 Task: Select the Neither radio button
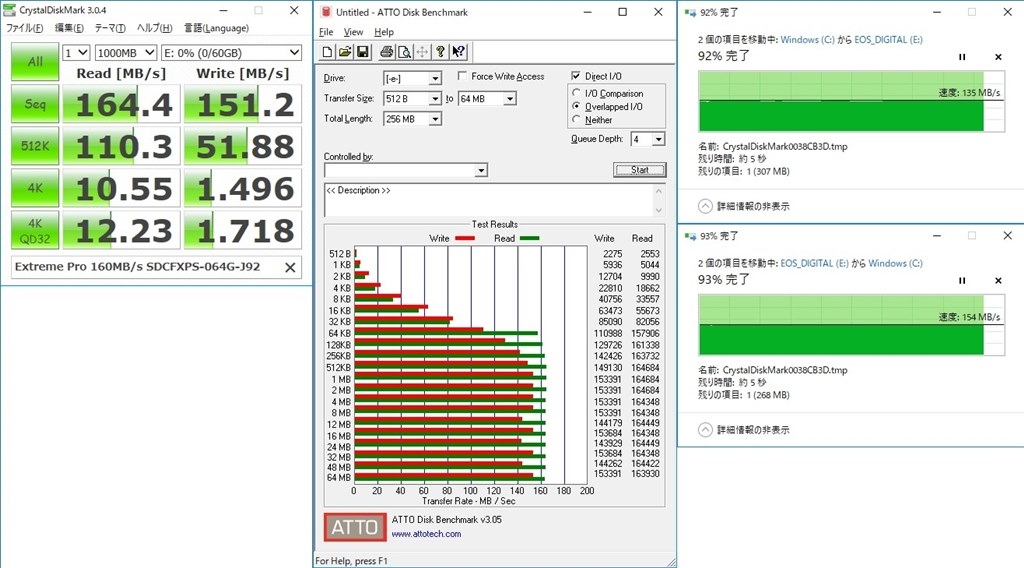click(576, 119)
